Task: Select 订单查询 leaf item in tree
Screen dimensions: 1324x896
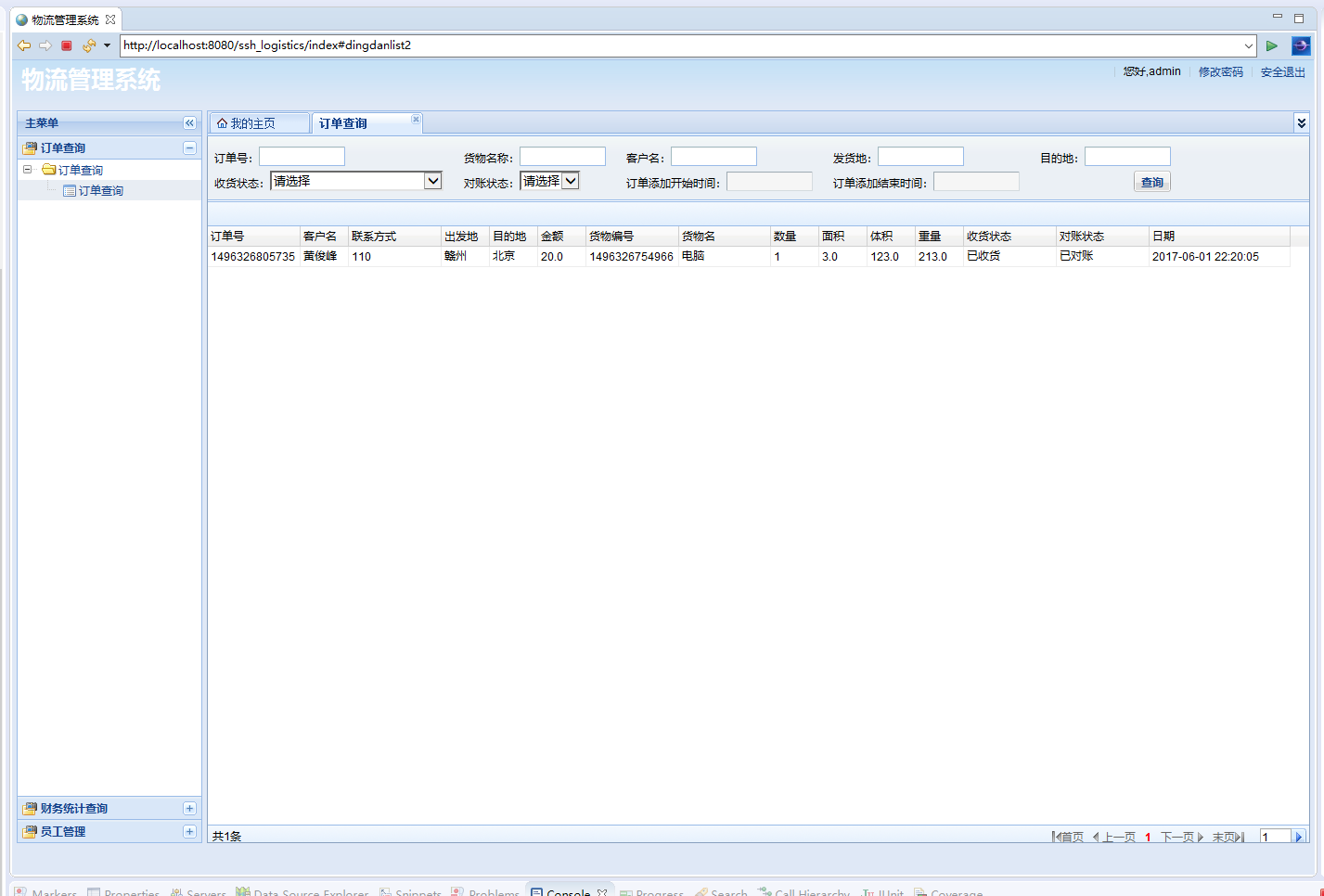Action: (100, 191)
